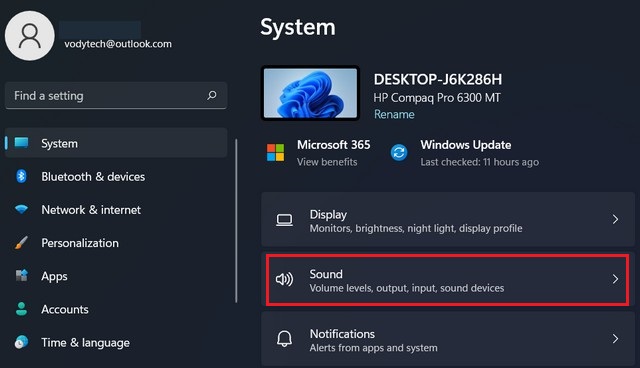Viewport: 640px width, 368px height.
Task: Open Accounts settings category
Action: click(x=116, y=309)
